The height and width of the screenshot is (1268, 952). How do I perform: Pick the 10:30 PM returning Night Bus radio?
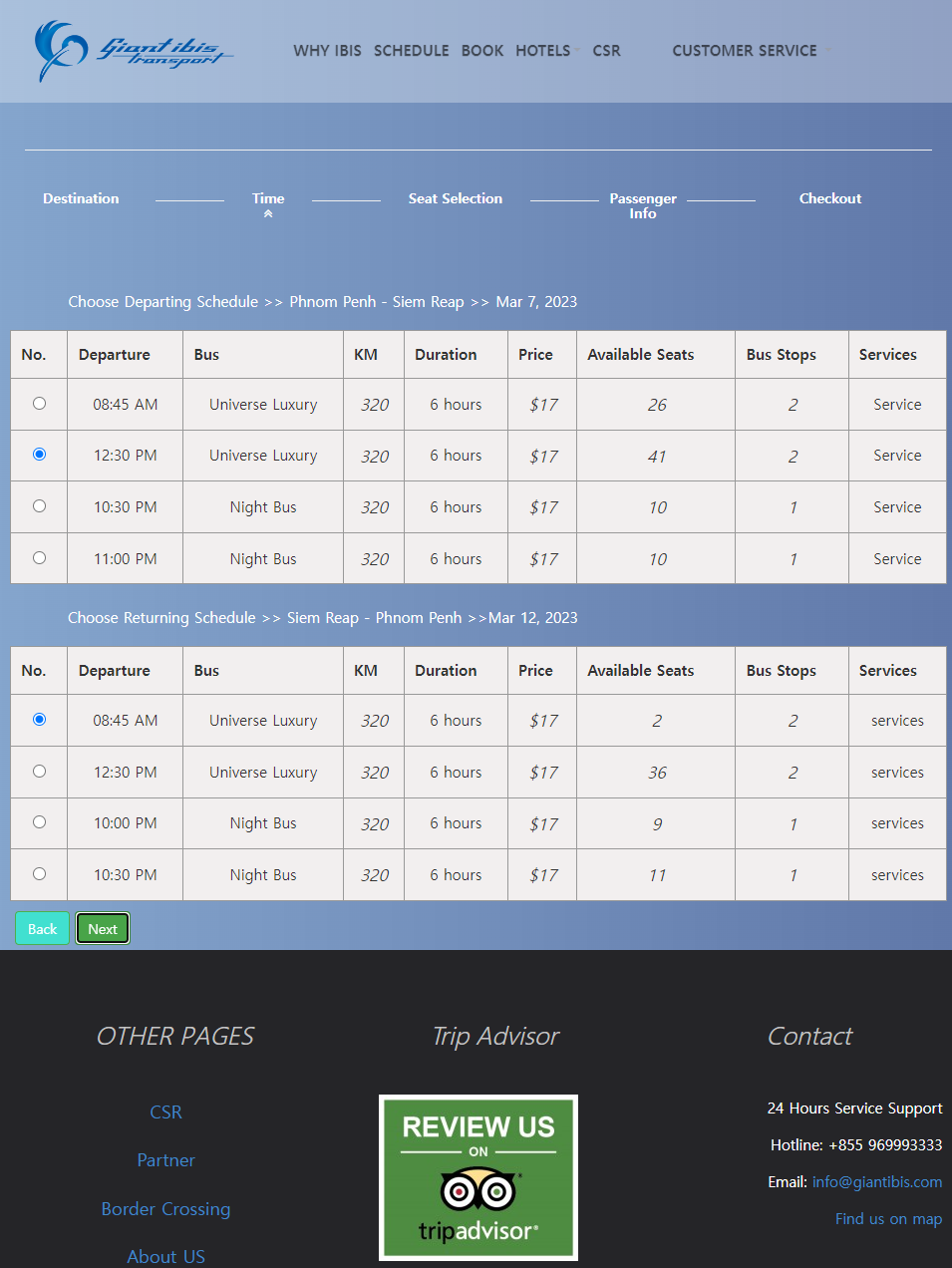(39, 874)
